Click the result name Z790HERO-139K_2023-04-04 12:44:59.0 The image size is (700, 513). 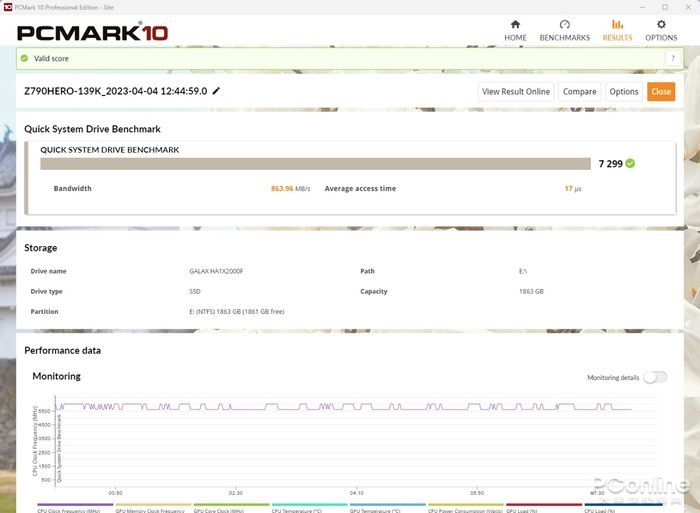tap(116, 91)
